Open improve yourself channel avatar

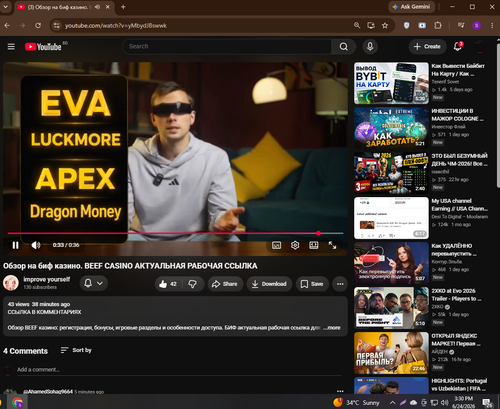[x=11, y=283]
